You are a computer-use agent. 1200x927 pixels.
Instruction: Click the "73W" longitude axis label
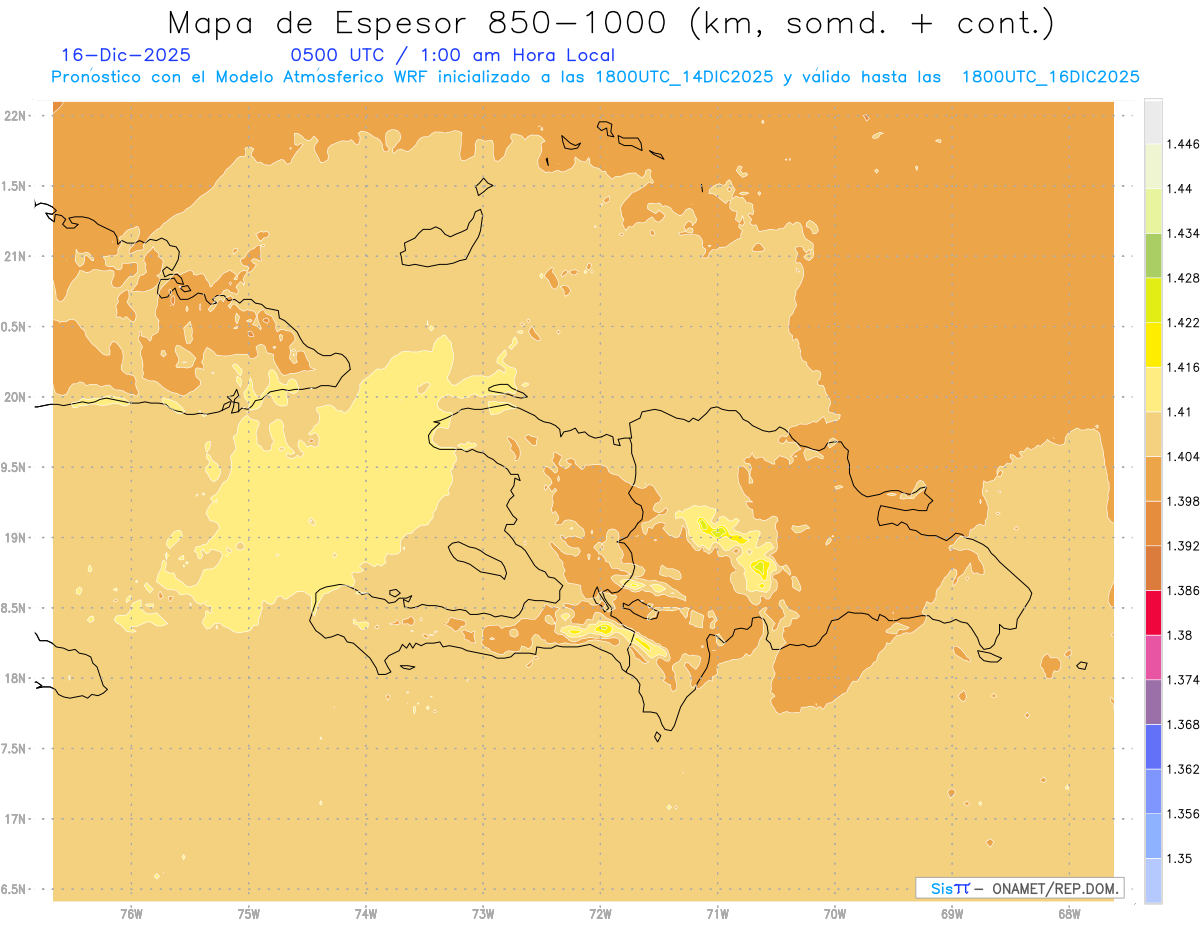(x=483, y=914)
